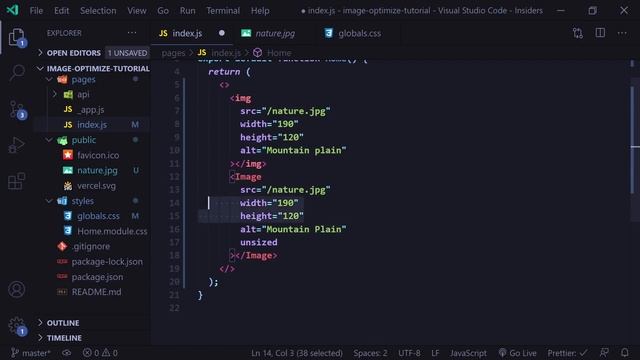The width and height of the screenshot is (640, 360).
Task: Change language mode JavaScript
Action: [x=468, y=353]
